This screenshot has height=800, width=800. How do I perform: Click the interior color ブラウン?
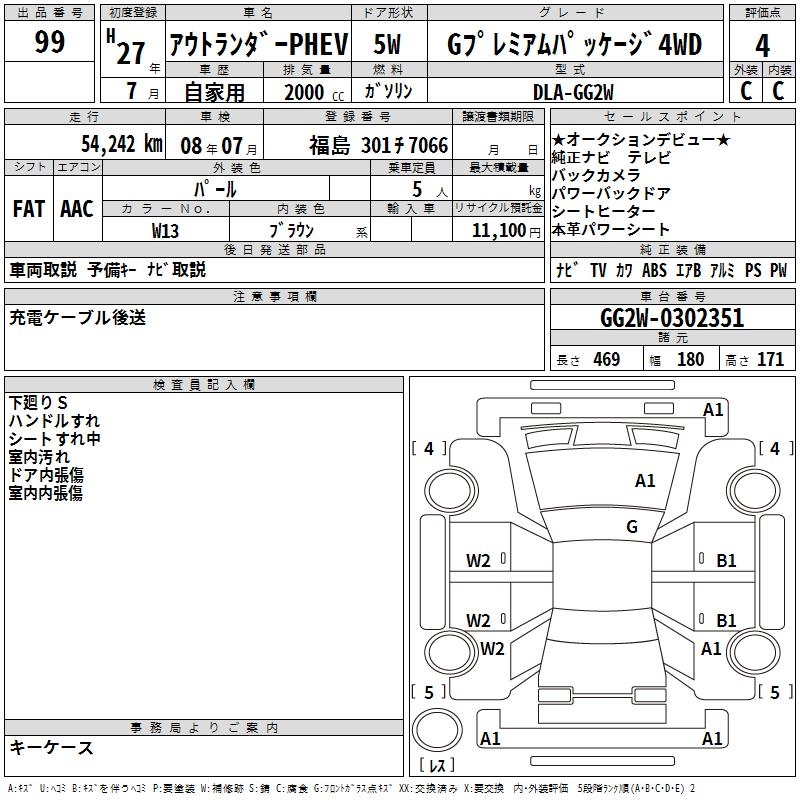click(291, 231)
